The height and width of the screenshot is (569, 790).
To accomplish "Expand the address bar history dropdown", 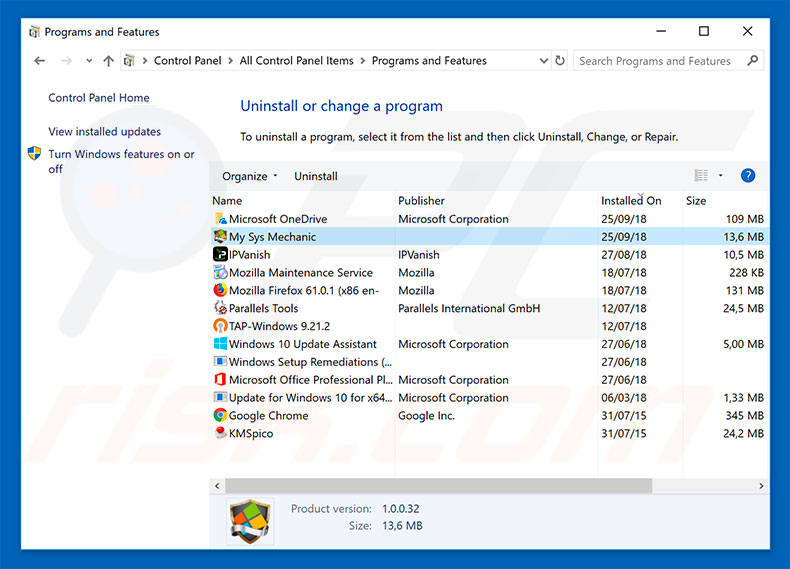I will (544, 60).
